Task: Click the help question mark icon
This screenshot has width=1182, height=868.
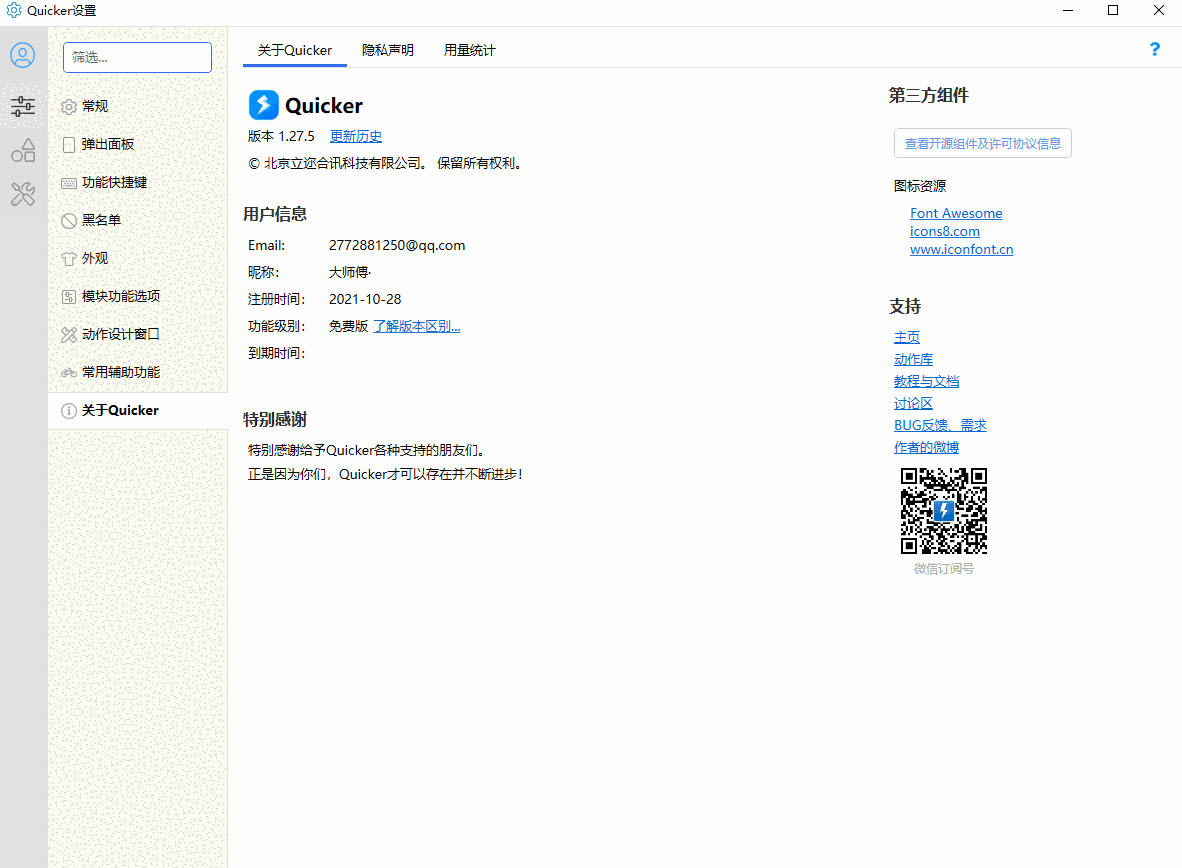Action: click(x=1155, y=48)
